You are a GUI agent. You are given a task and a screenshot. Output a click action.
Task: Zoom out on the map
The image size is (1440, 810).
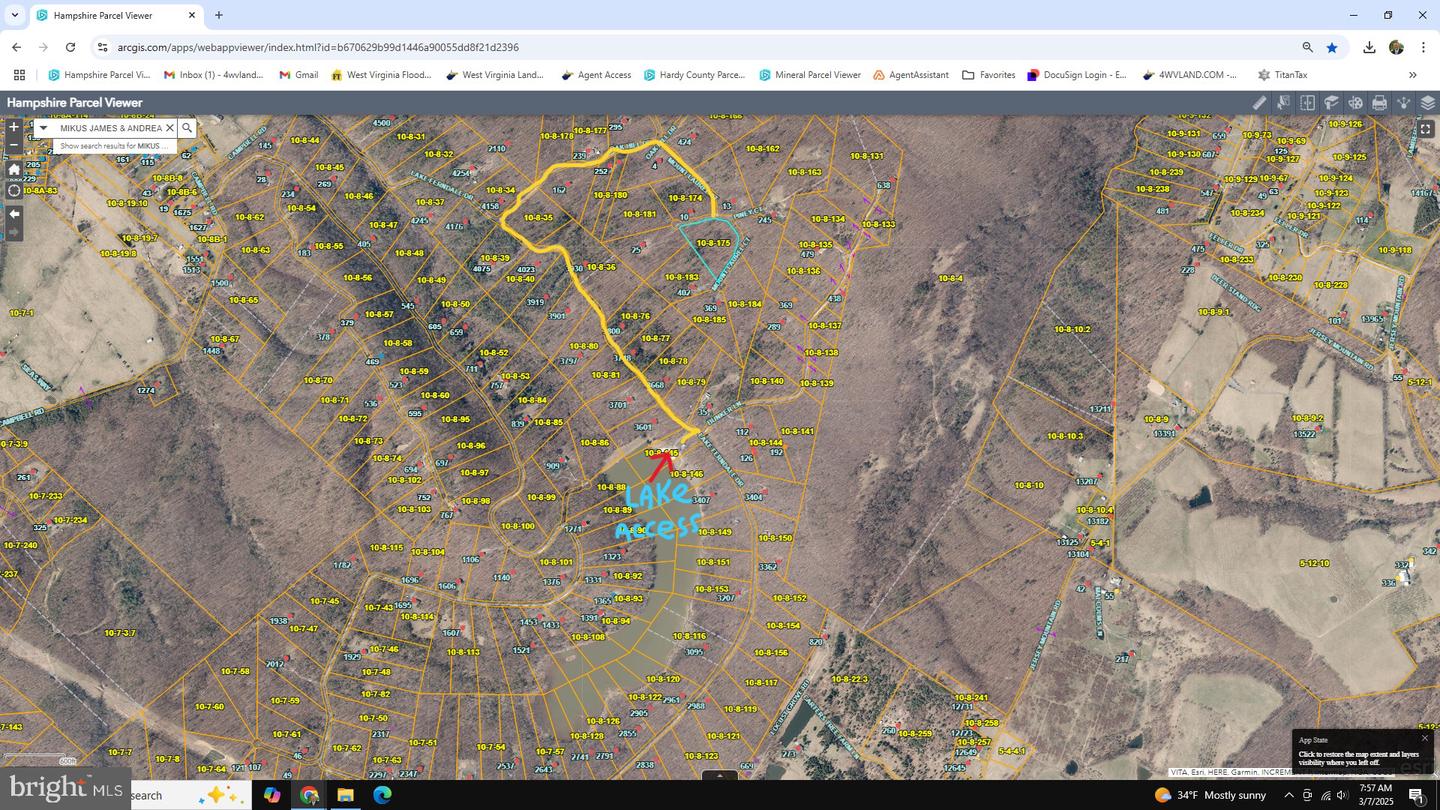click(x=14, y=145)
